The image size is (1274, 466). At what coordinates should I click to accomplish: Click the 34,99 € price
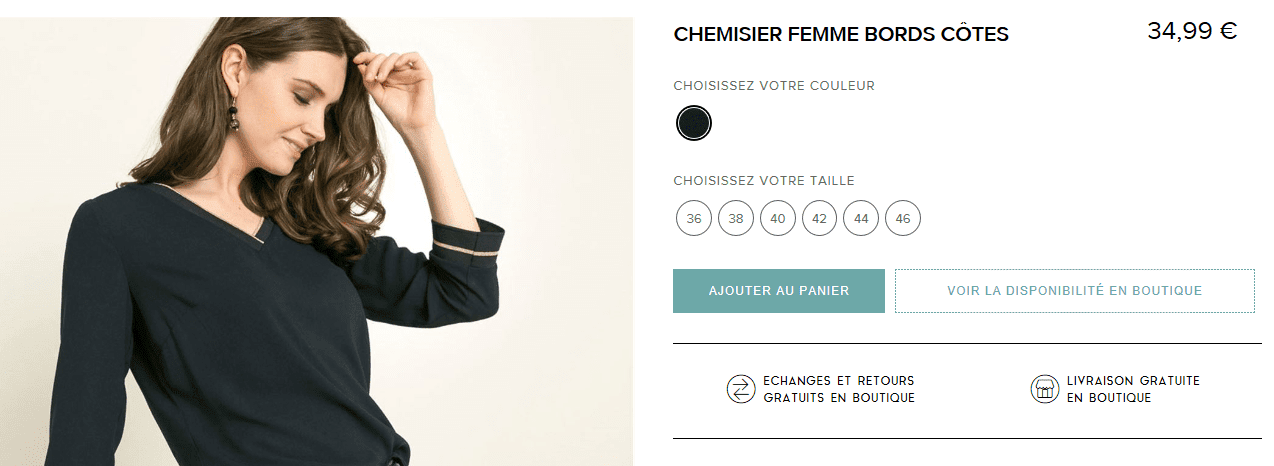pyautogui.click(x=1192, y=31)
